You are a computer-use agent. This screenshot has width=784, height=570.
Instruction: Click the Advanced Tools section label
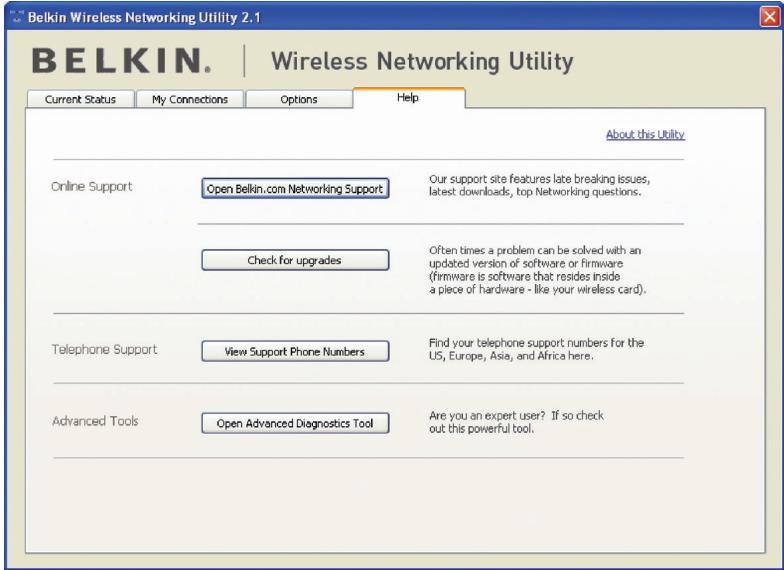click(95, 421)
